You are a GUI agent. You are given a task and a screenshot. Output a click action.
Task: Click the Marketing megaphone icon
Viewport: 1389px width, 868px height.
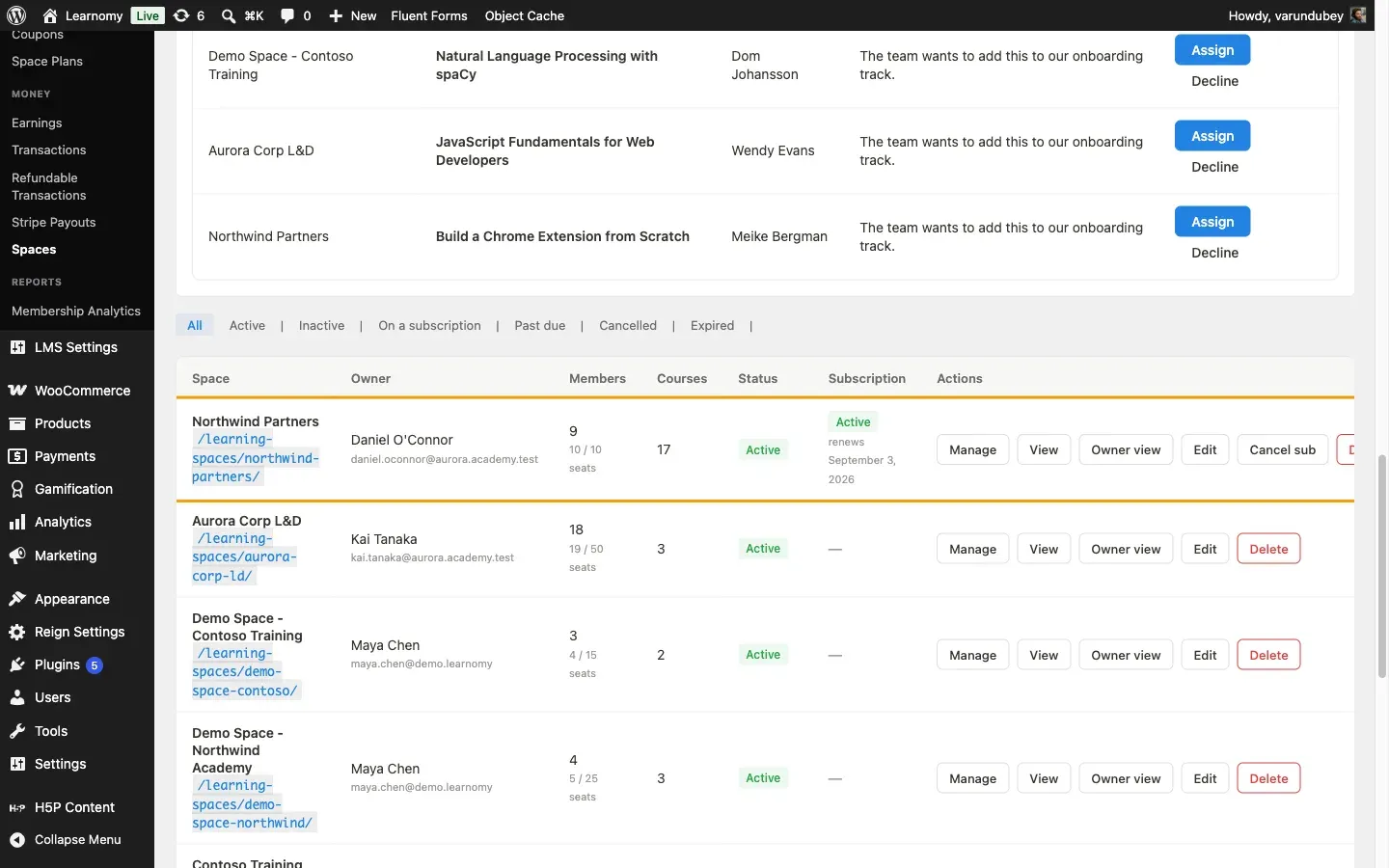[17, 556]
